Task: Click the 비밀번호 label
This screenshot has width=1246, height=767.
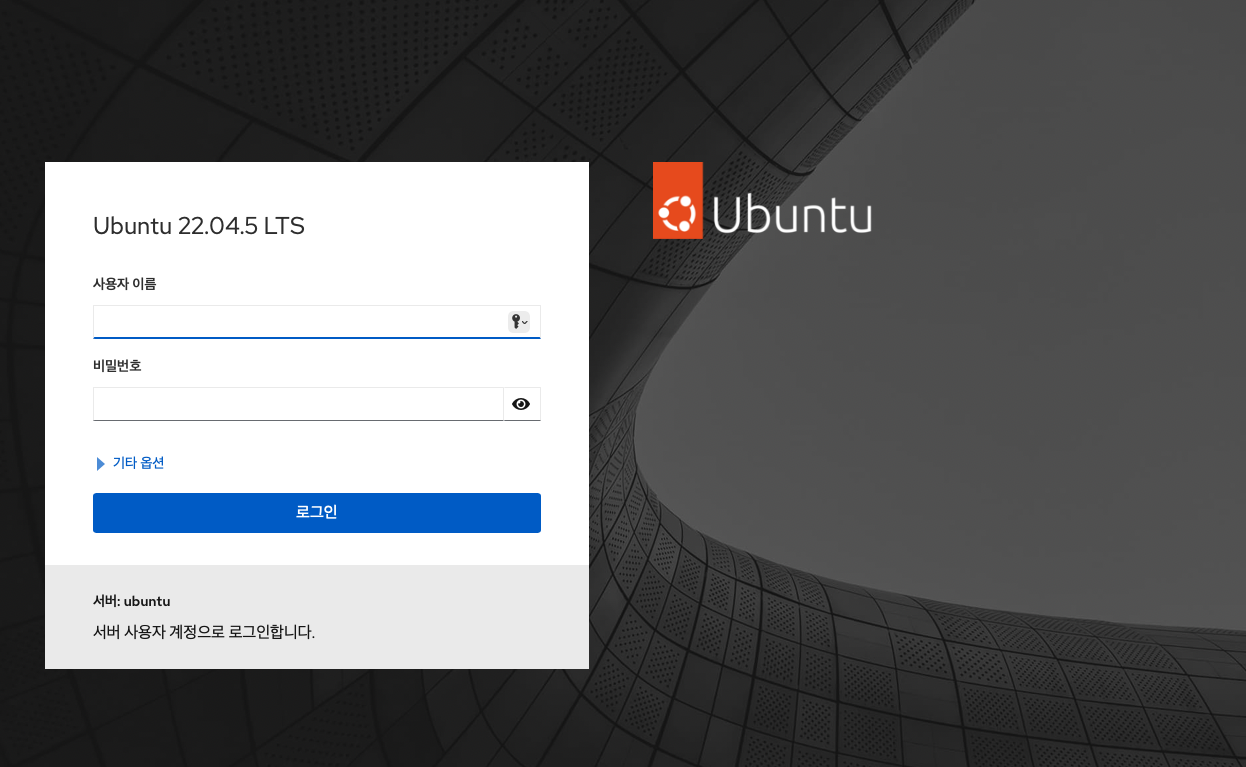Action: pos(117,366)
